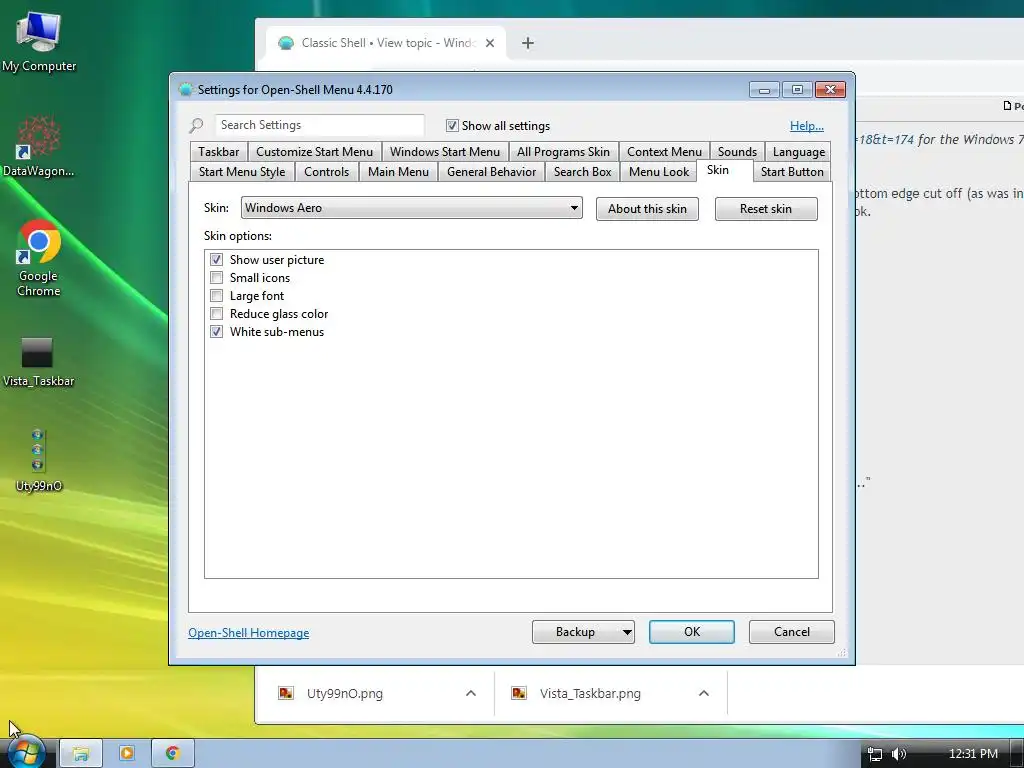Click the 12:31 PM taskbar clock

pos(973,754)
